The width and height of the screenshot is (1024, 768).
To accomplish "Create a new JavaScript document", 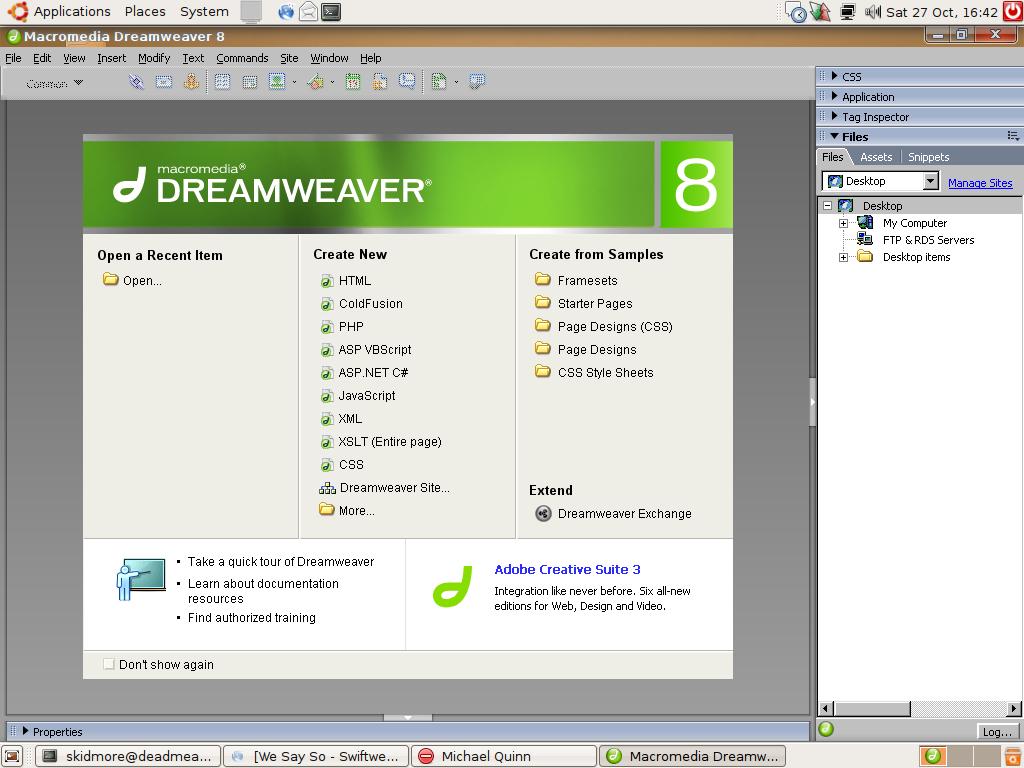I will (358, 396).
